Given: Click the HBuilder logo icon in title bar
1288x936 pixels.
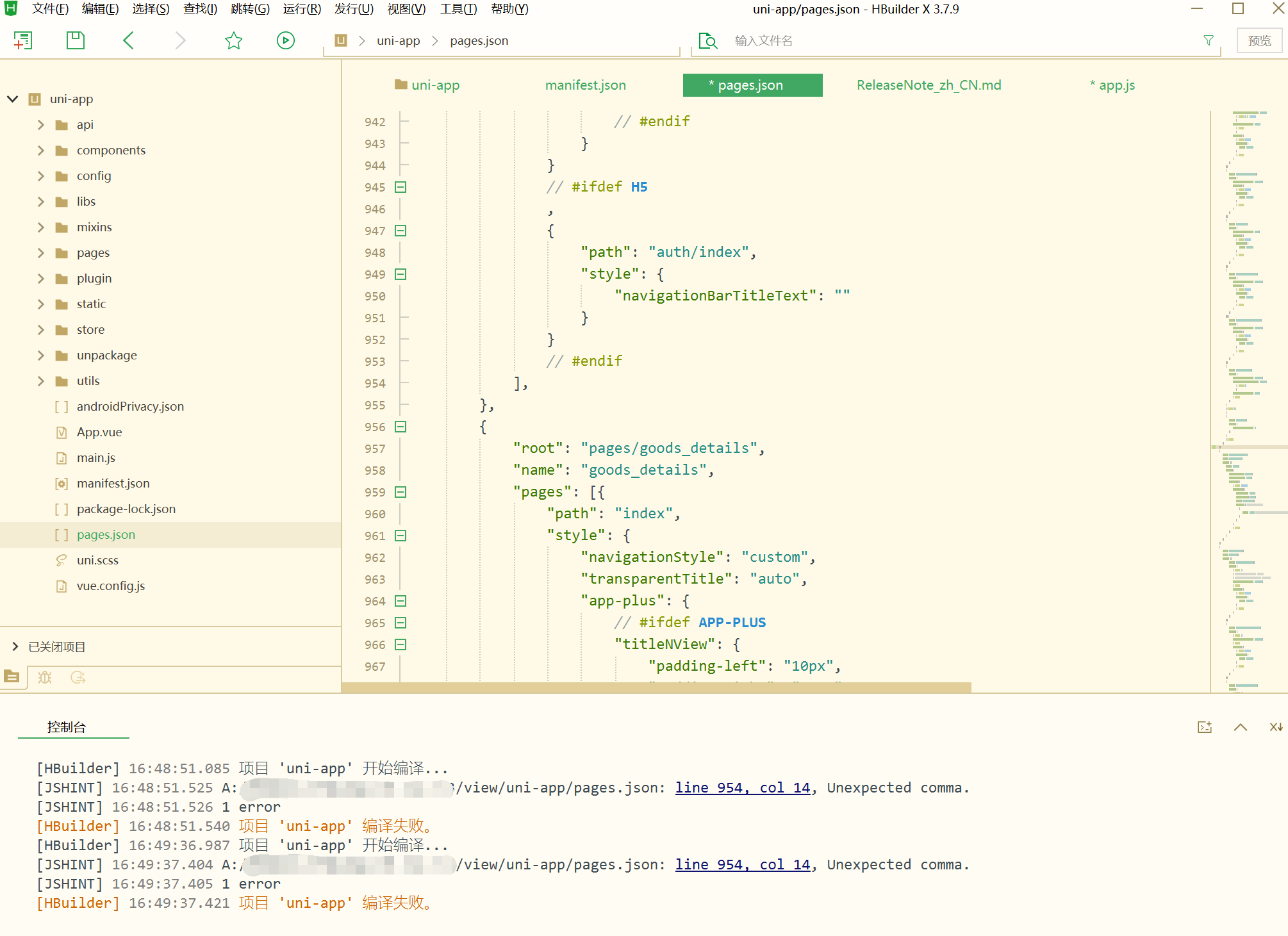Looking at the screenshot, I should click(x=11, y=9).
